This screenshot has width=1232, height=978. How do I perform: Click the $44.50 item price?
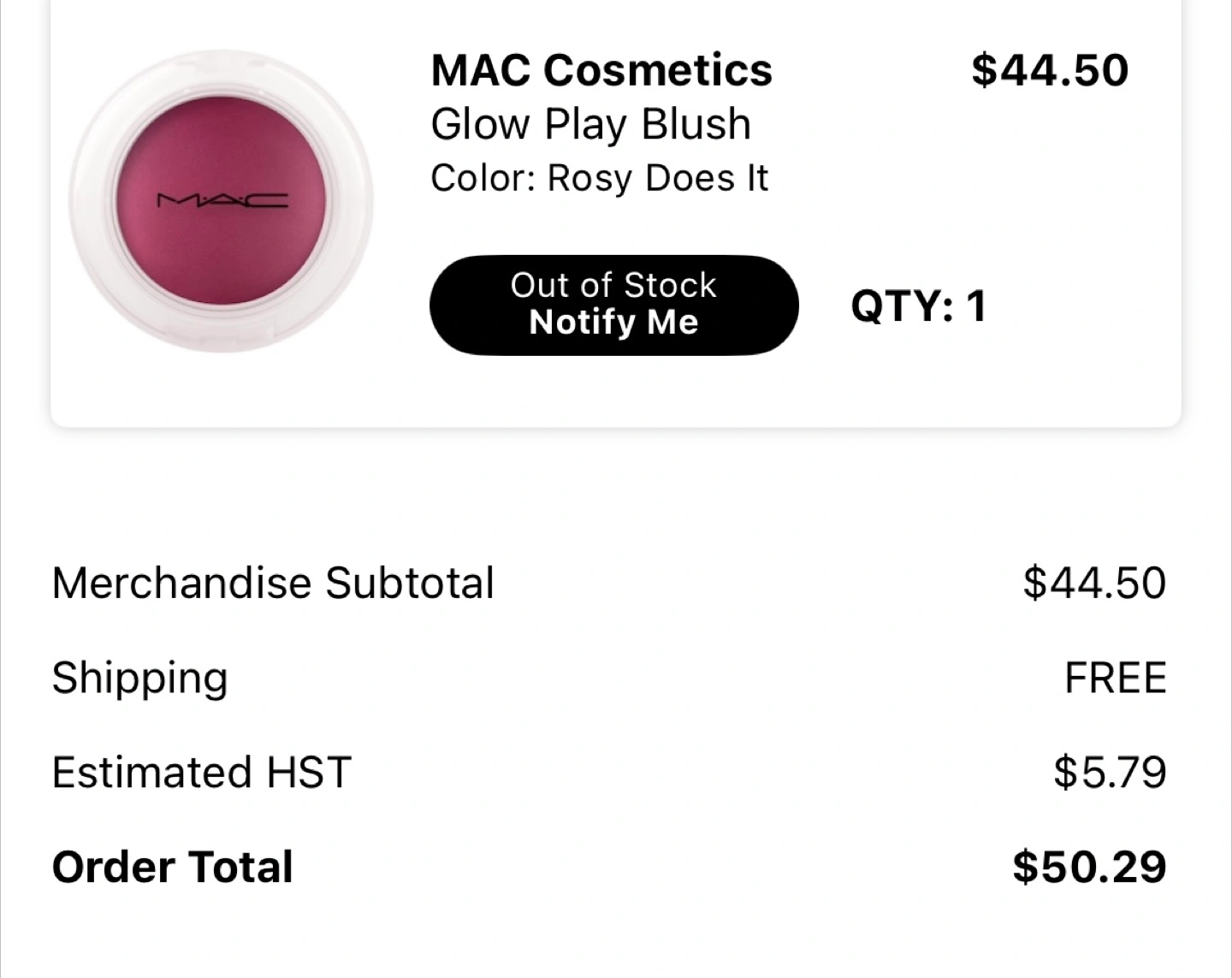(x=1050, y=70)
